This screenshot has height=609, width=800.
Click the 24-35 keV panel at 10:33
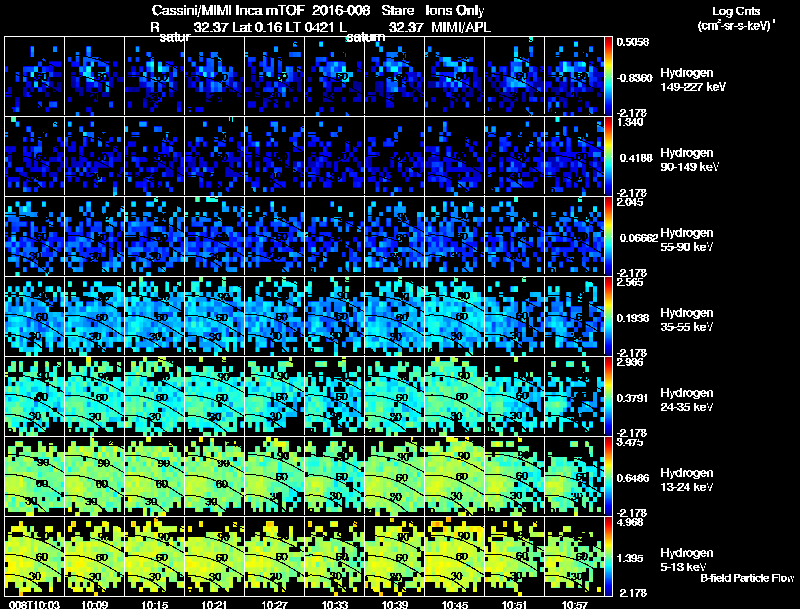pos(334,396)
